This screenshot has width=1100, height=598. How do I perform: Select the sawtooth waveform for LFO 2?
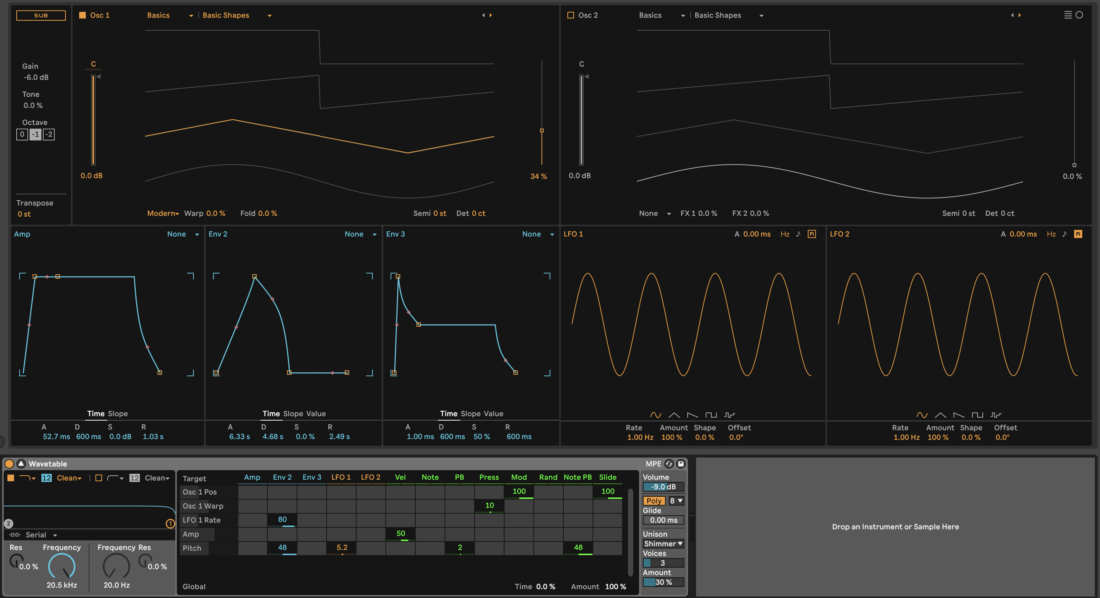[x=959, y=415]
